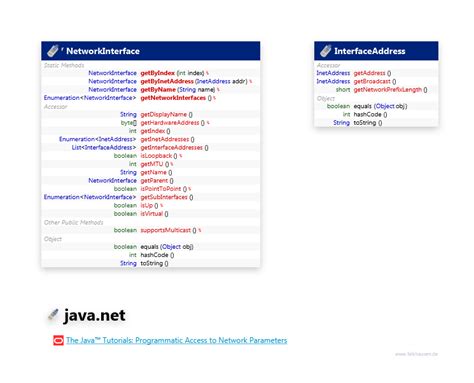Select the getHardwareAddress method
This screenshot has width=474, height=383.
(x=170, y=123)
